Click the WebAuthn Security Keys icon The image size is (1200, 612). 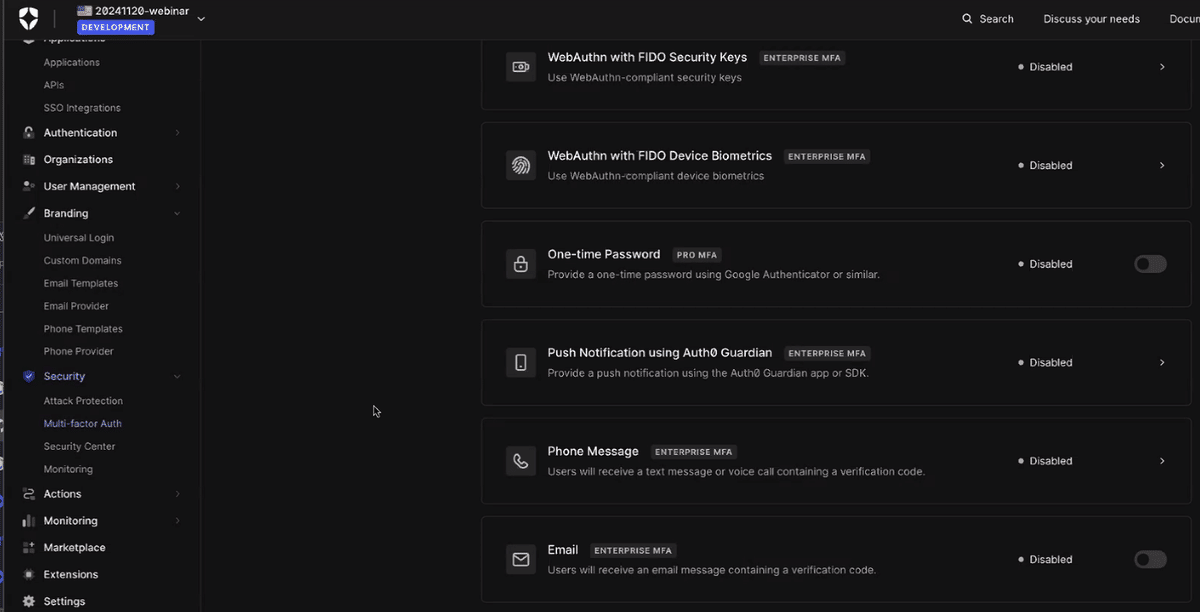tap(521, 67)
